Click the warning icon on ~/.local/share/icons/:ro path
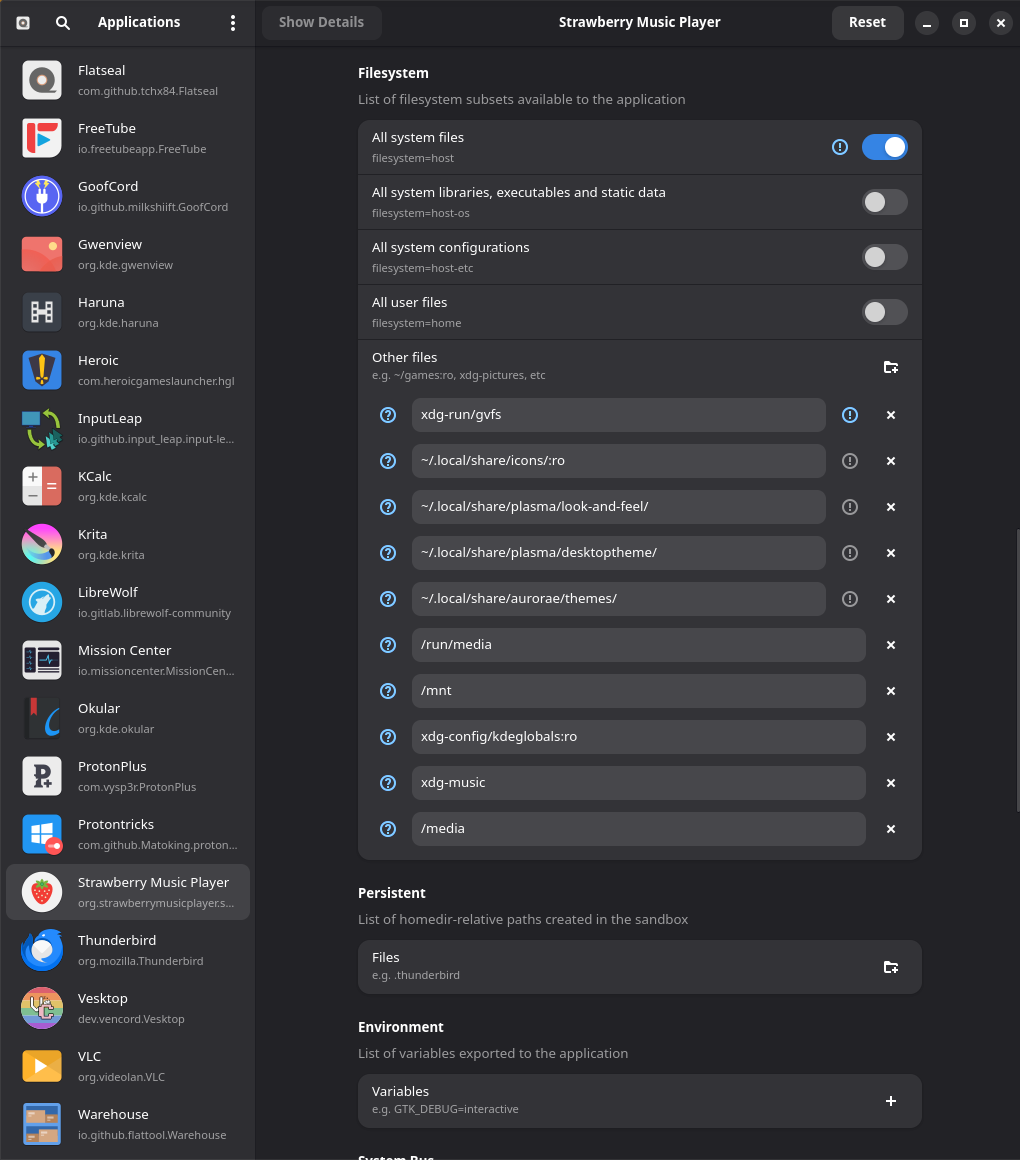Screen dimensions: 1020x1160 850,461
